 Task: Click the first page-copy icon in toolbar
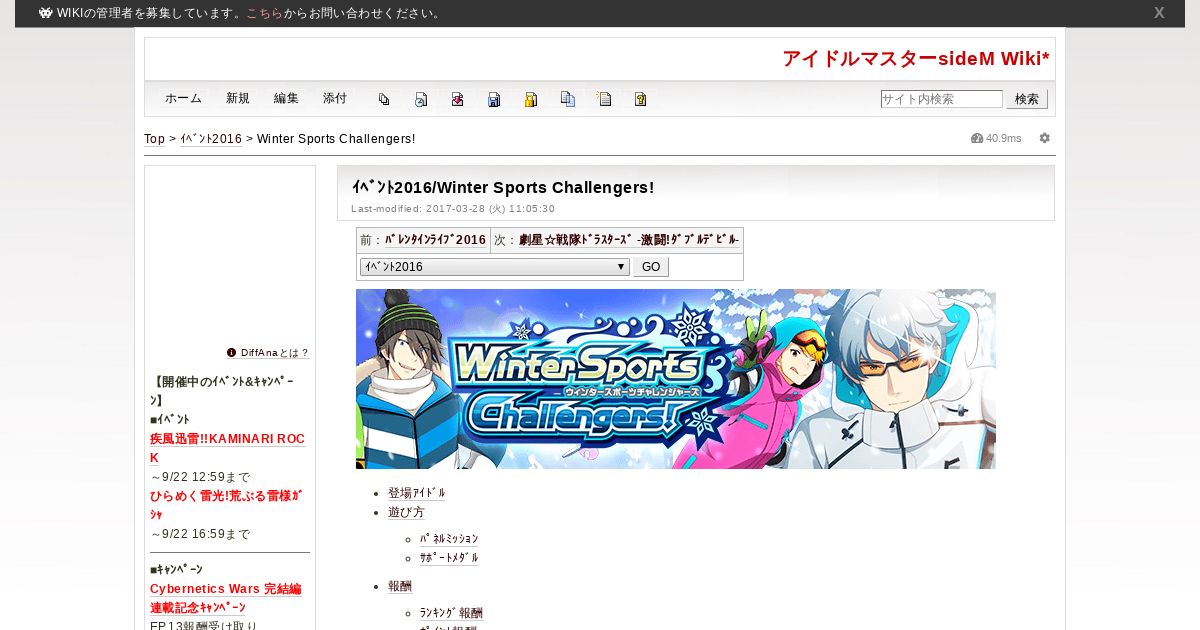(x=384, y=99)
